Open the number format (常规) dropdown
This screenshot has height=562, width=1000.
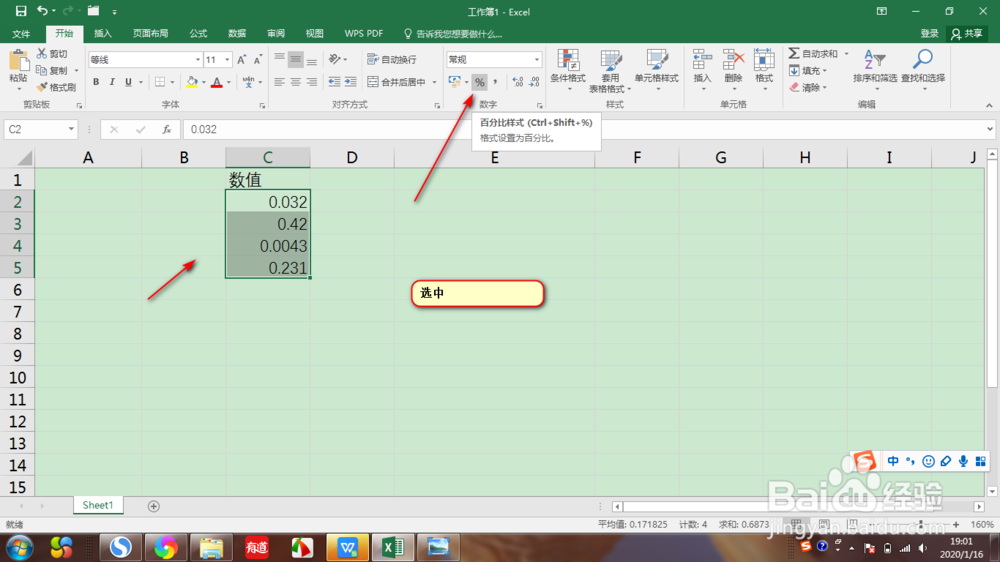click(536, 59)
